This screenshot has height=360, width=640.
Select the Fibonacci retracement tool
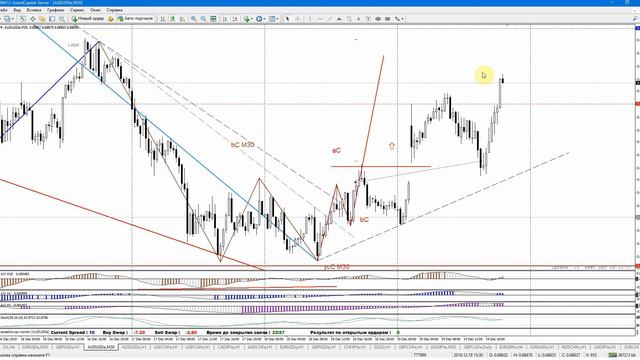point(349,19)
